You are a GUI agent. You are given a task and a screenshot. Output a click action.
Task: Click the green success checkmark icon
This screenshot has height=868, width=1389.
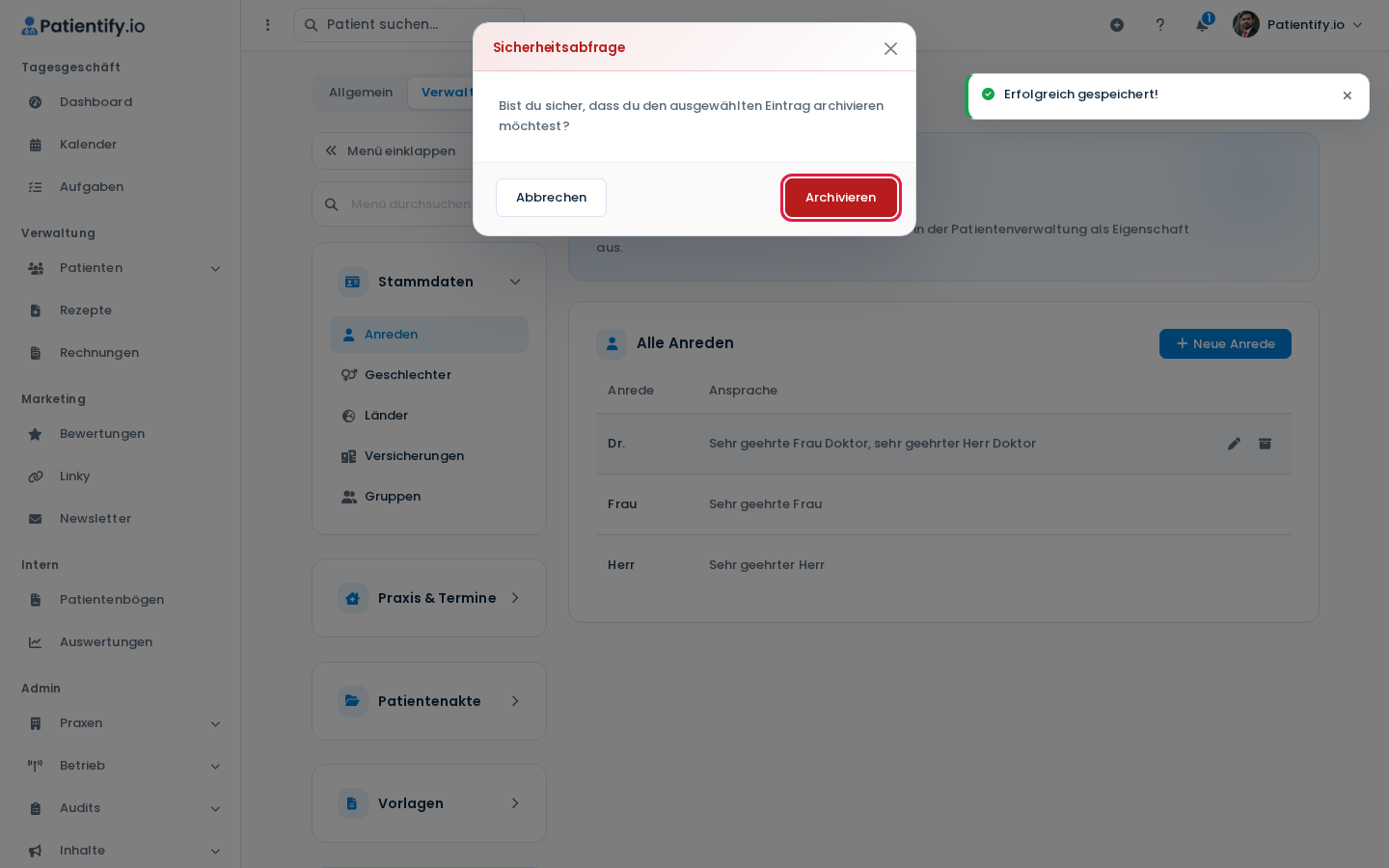[x=988, y=94]
